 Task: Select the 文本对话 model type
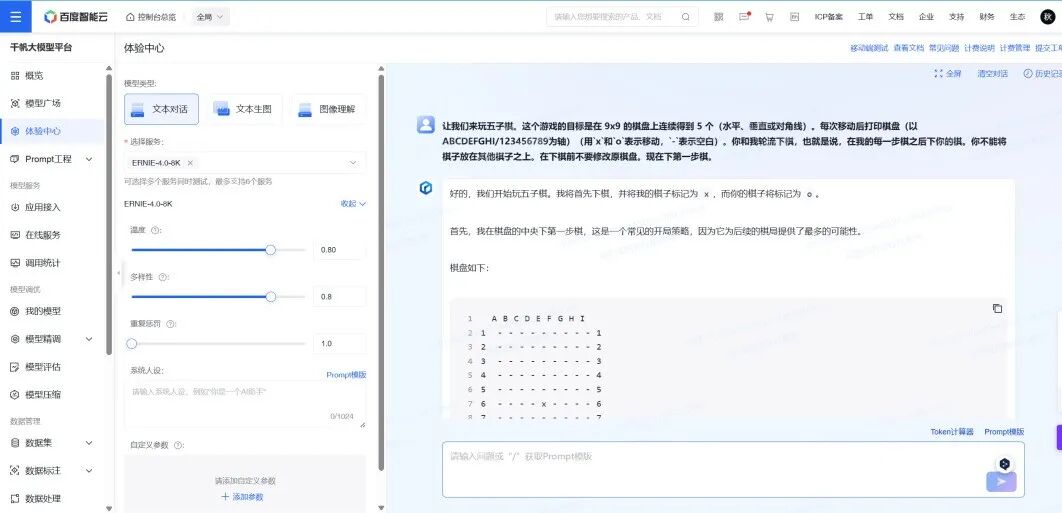(x=161, y=109)
